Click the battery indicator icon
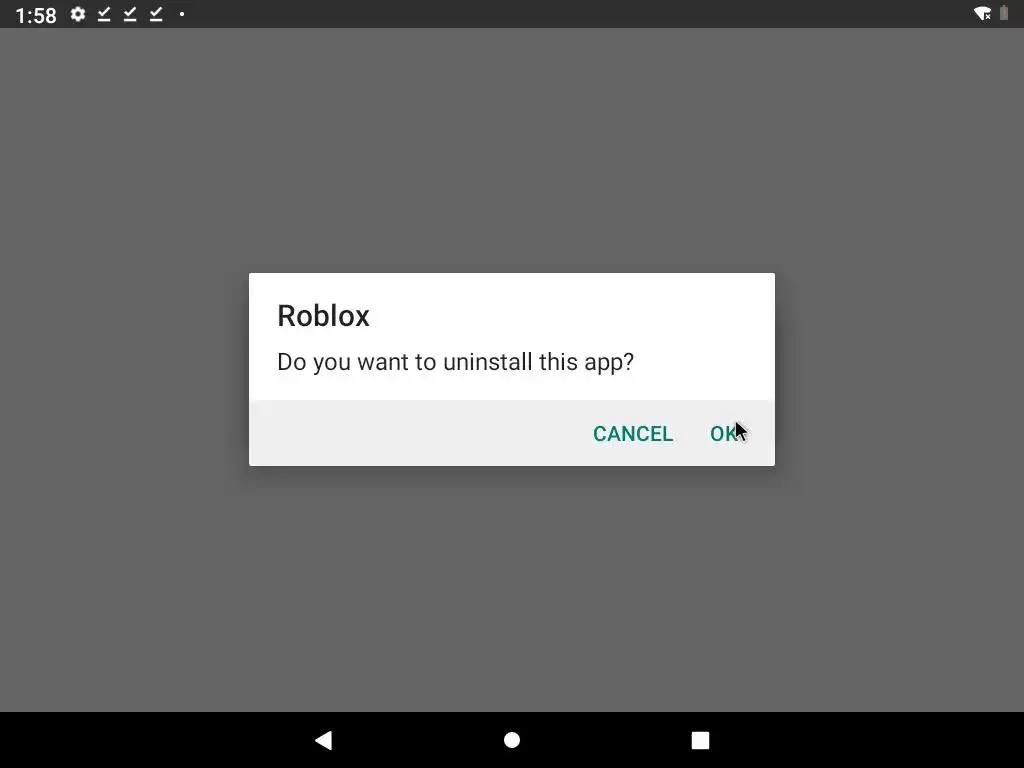This screenshot has width=1024, height=768. click(x=1004, y=13)
